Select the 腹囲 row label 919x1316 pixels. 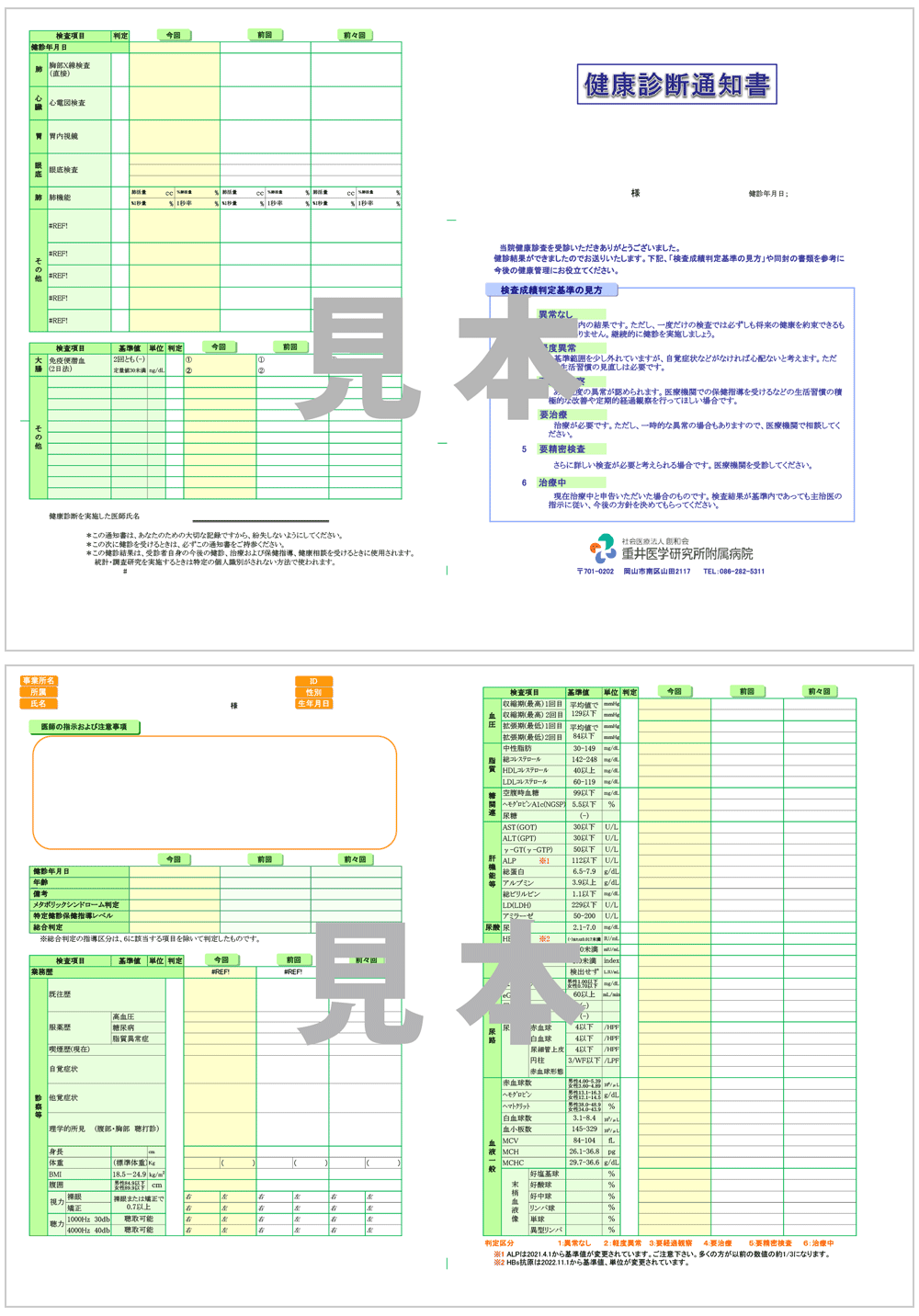point(56,1186)
